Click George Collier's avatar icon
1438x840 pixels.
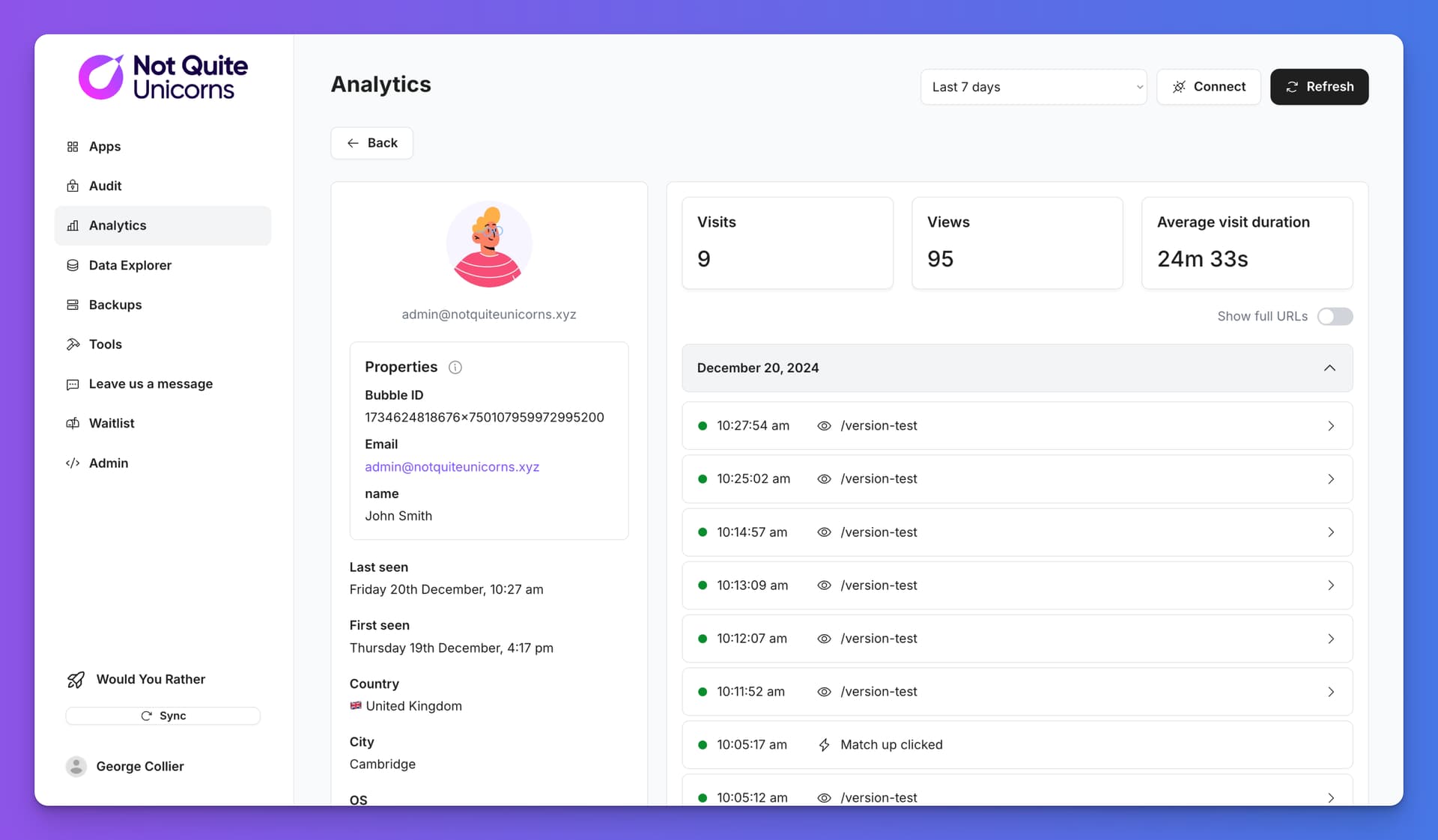[76, 766]
